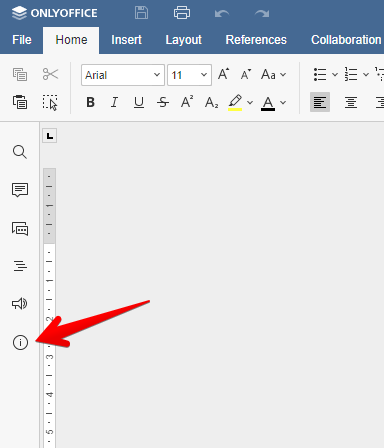The image size is (384, 448).
Task: Open Search in left sidebar
Action: 20,152
